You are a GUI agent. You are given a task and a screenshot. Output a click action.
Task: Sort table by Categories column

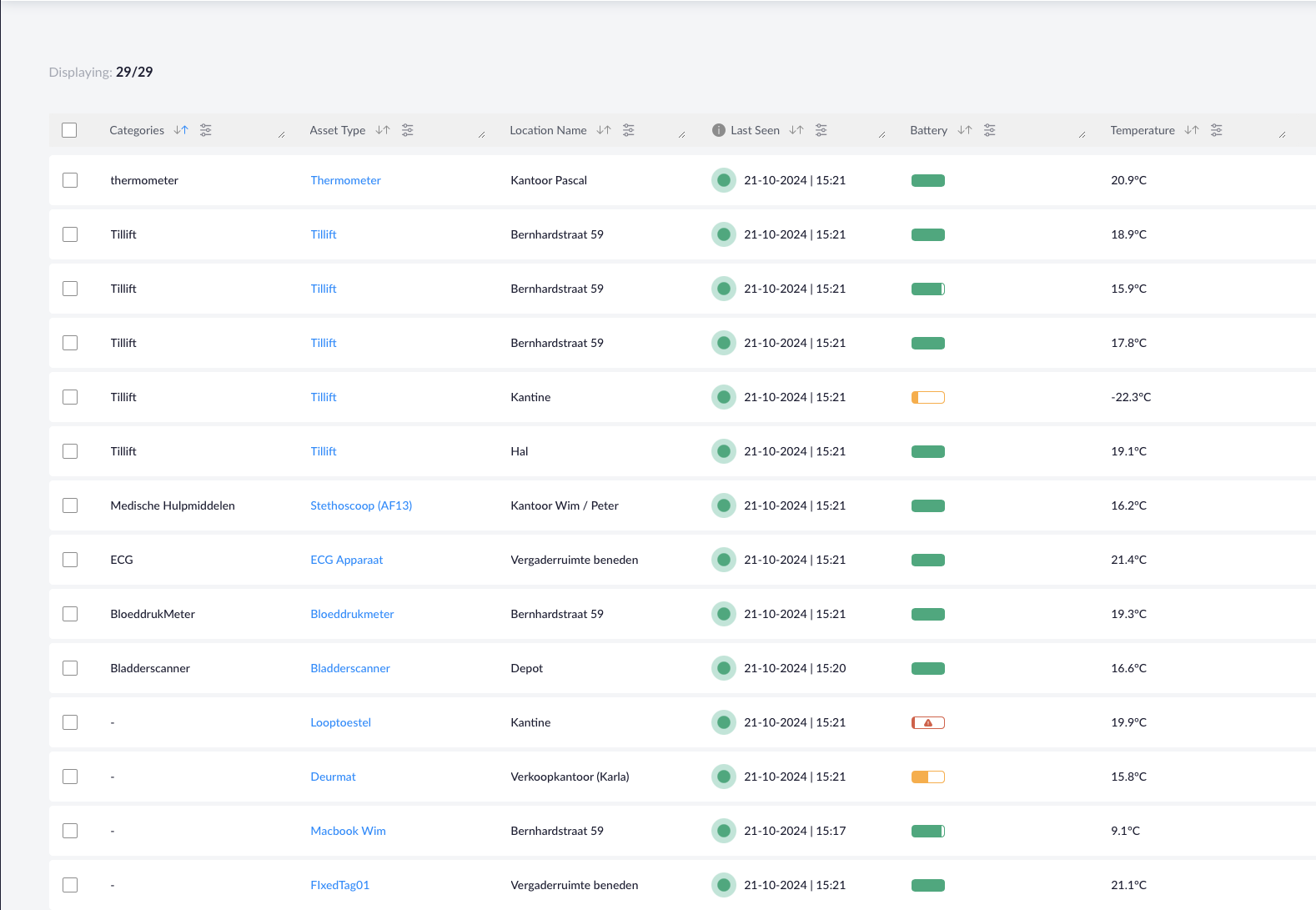pyautogui.click(x=181, y=130)
